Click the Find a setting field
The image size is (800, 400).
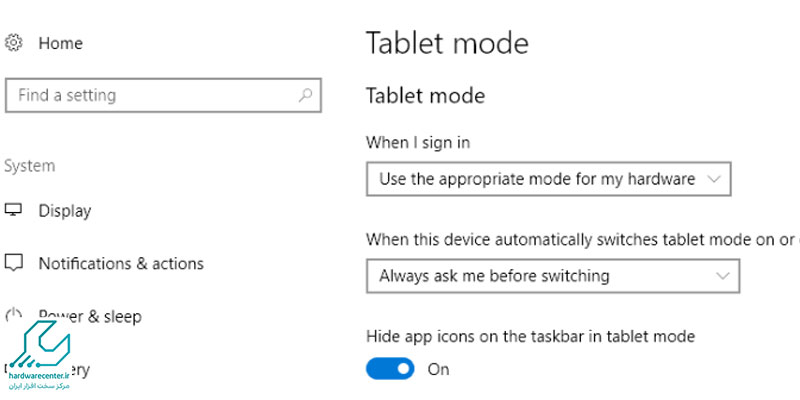[163, 95]
